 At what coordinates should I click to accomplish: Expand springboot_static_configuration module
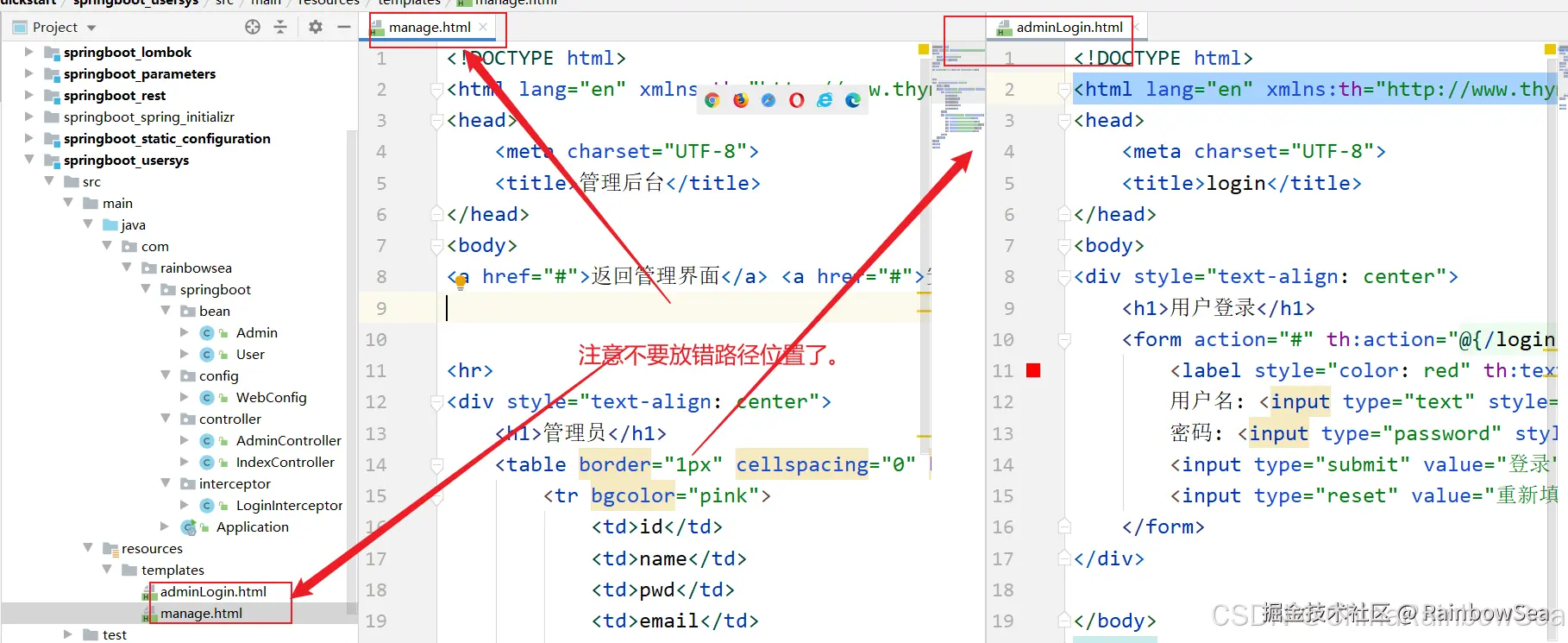click(29, 138)
